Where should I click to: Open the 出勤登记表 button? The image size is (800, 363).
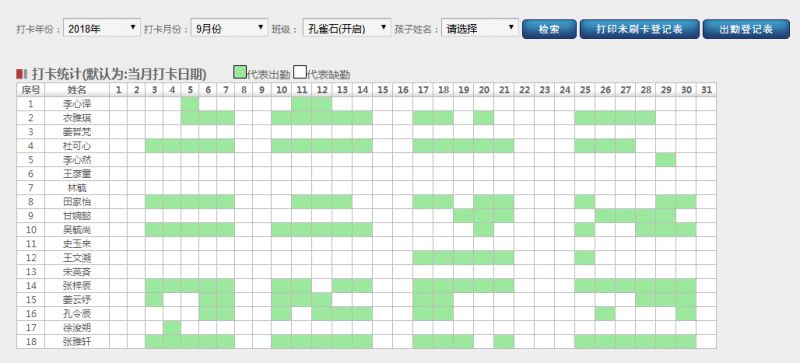746,29
